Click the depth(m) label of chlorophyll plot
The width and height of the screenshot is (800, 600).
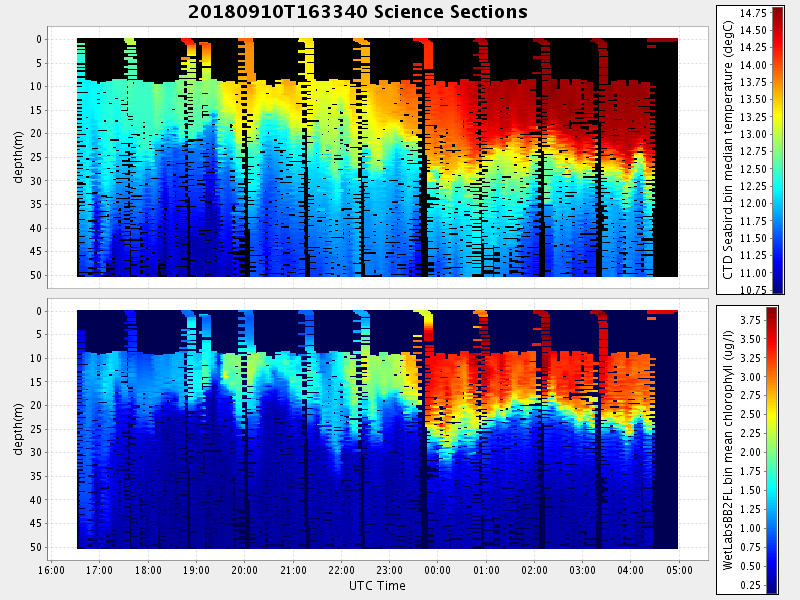point(18,429)
